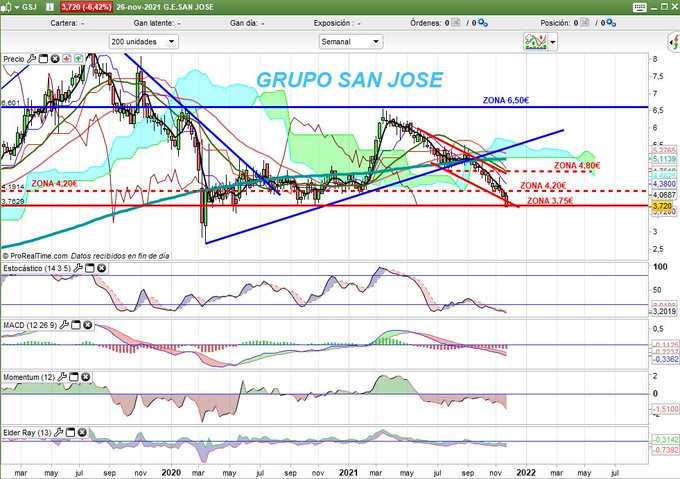Click 2020 on the time axis
Screen dimensions: 680x479
(171, 472)
